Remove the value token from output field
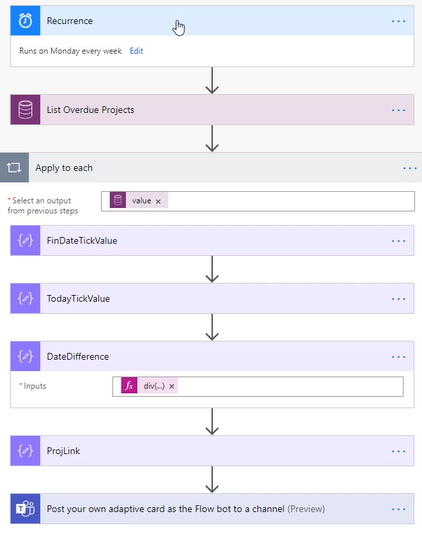 coord(158,201)
